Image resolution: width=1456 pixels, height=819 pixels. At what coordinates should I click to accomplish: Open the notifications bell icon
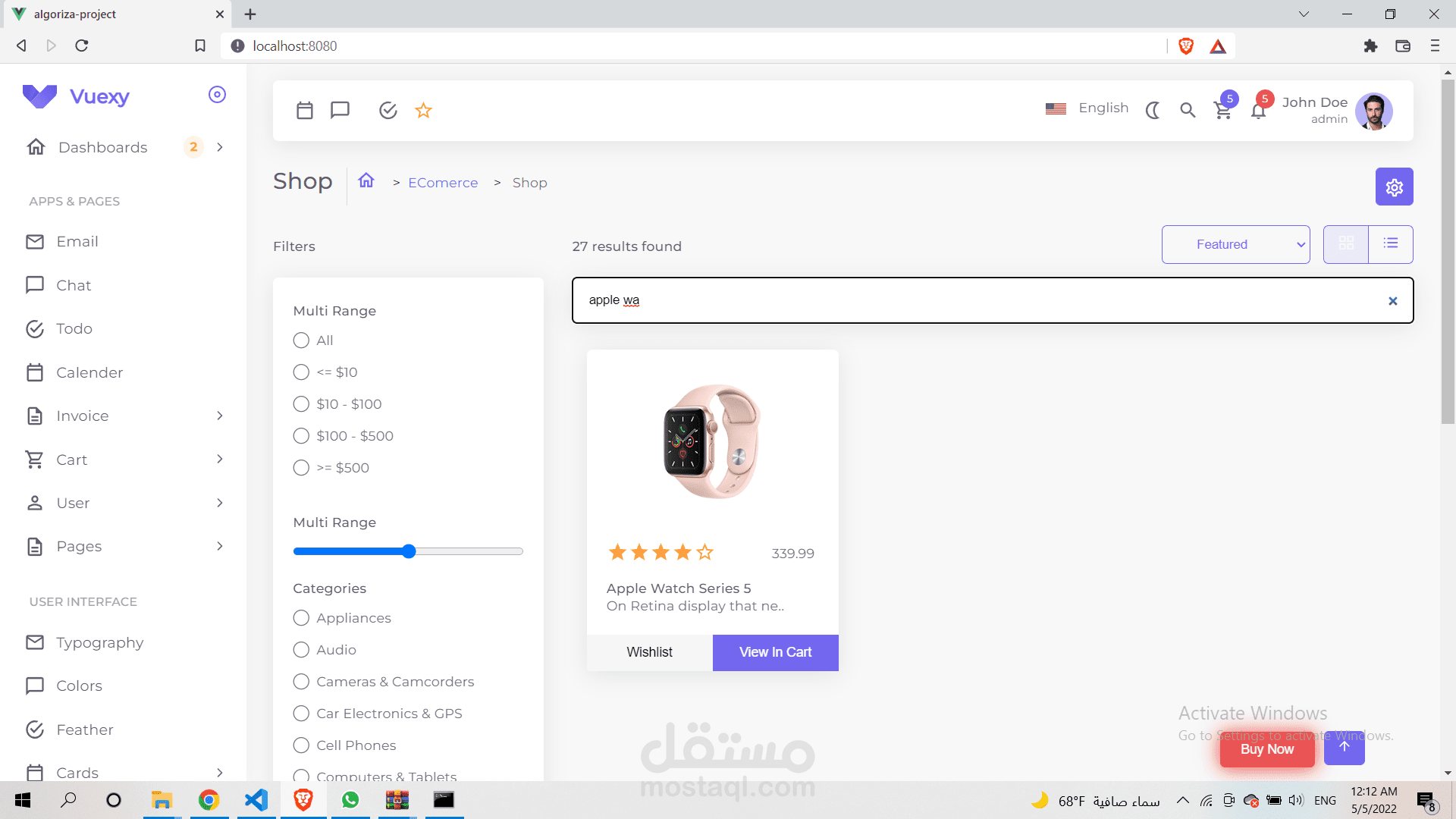[x=1258, y=111]
